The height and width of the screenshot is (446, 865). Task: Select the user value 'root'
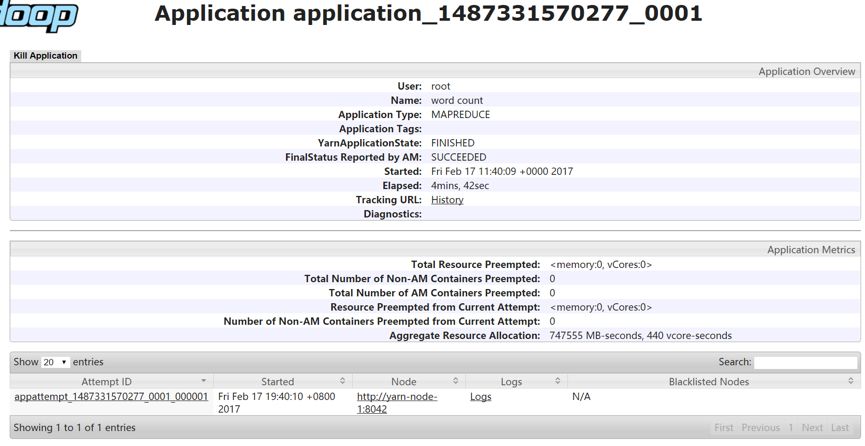point(440,86)
